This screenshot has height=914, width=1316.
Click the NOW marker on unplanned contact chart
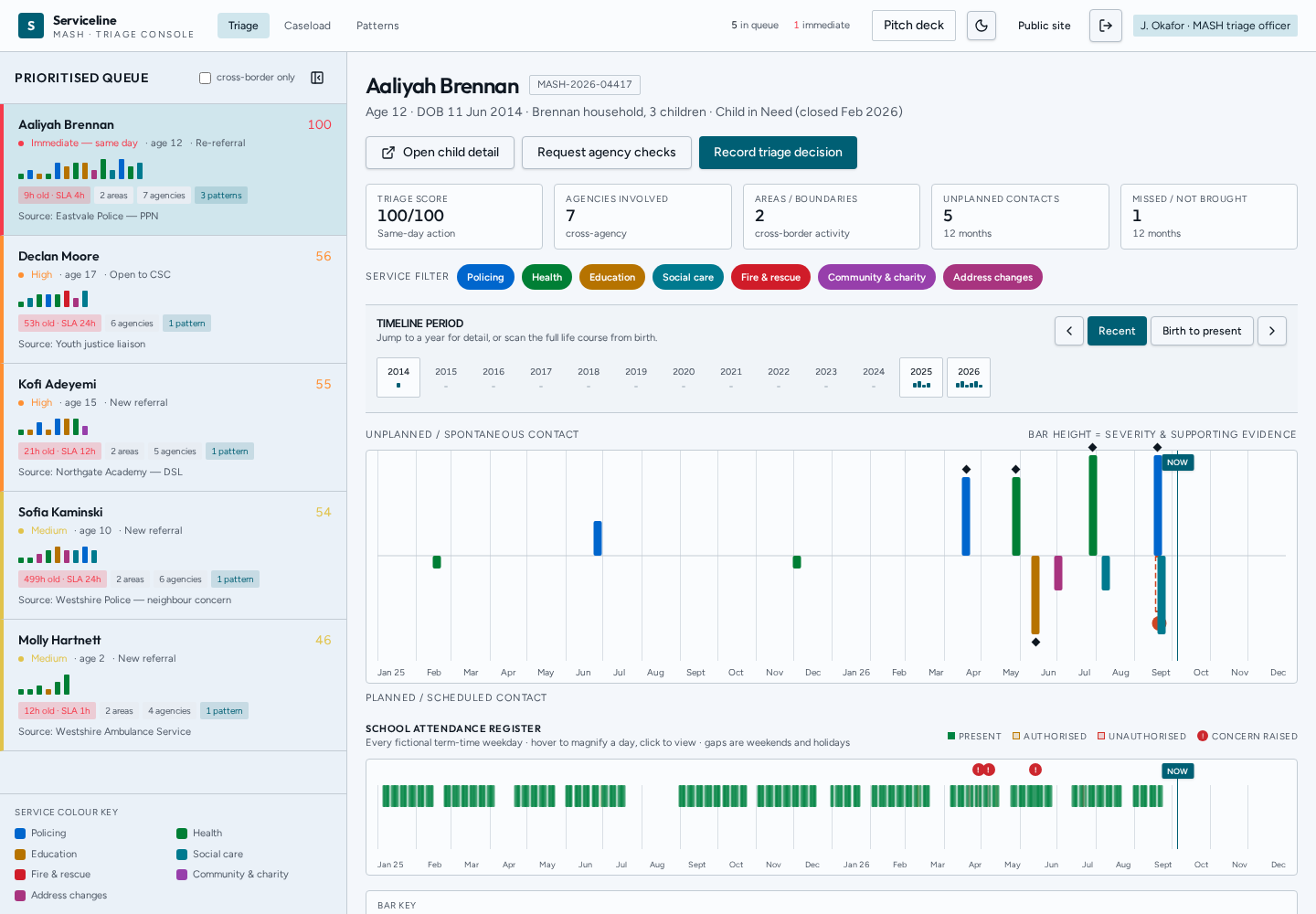tap(1178, 462)
